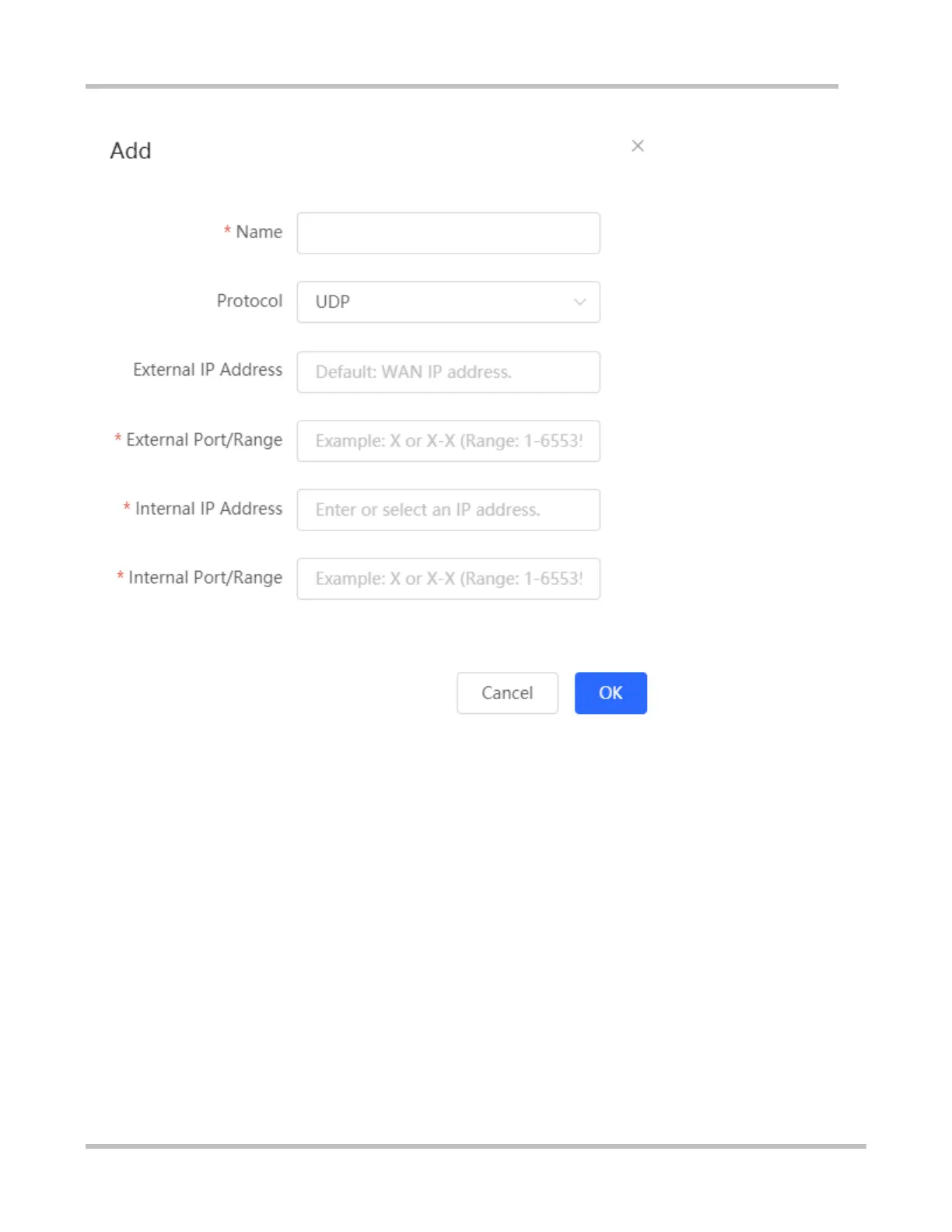Click the Internal IP Address input

point(448,509)
